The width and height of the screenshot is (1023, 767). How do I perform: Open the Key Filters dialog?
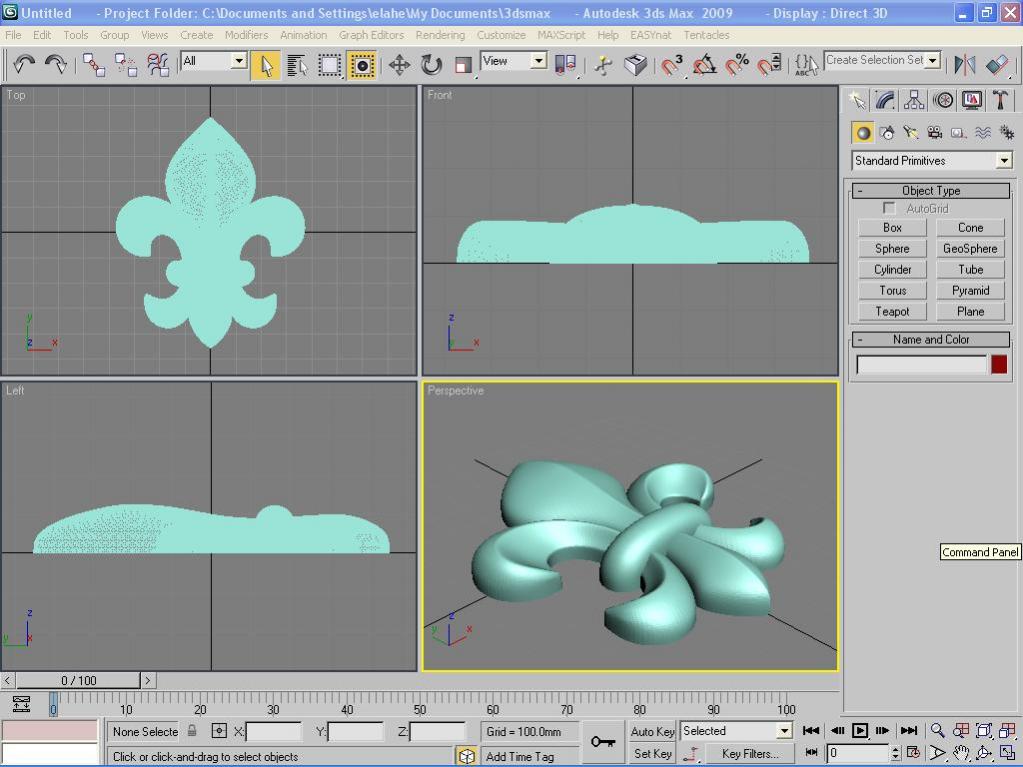coord(750,754)
